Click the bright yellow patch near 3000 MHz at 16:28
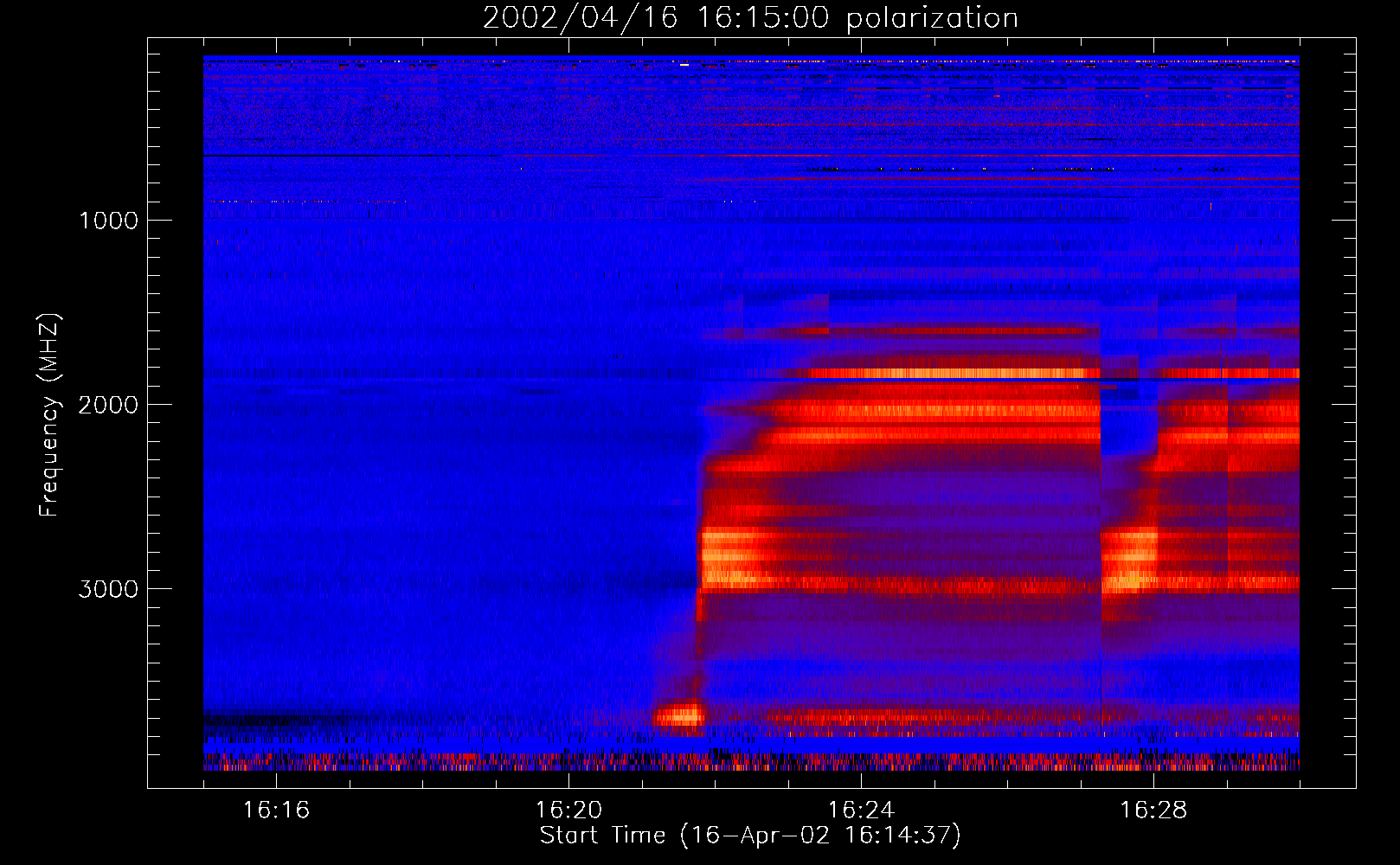The height and width of the screenshot is (865, 1400). click(1129, 561)
